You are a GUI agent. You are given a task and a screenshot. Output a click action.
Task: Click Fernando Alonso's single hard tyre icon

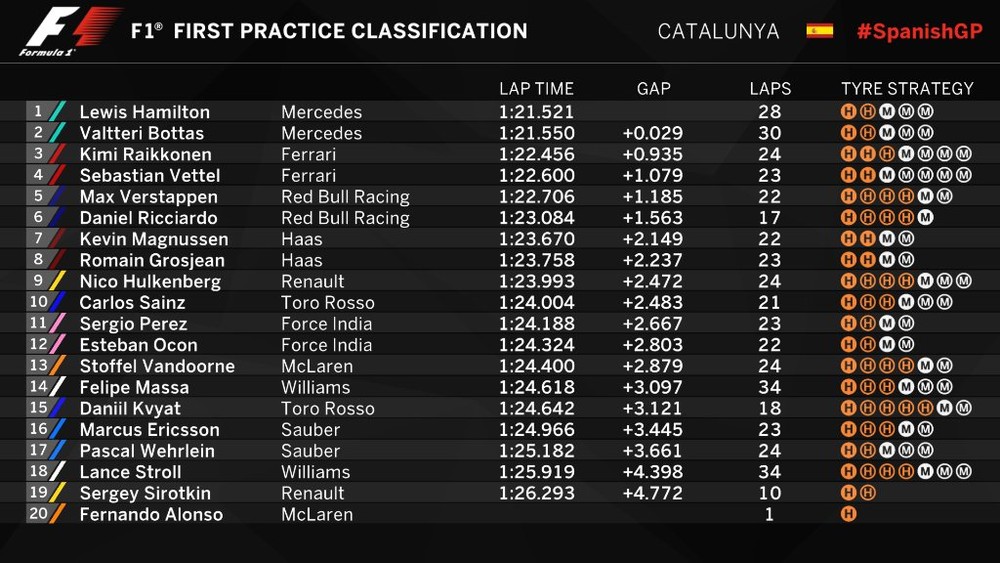click(849, 514)
